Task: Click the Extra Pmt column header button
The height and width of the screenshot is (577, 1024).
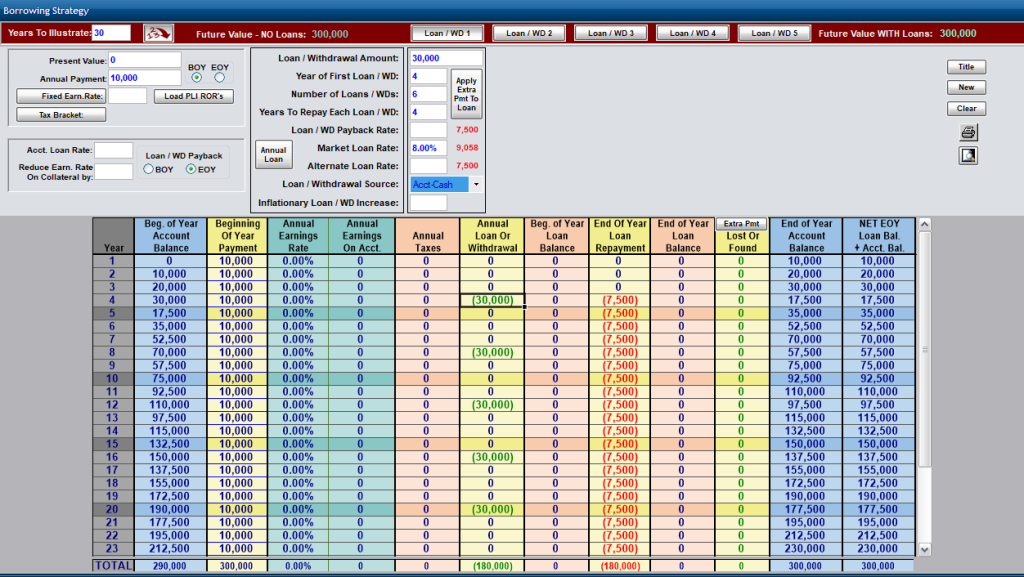Action: coord(741,224)
